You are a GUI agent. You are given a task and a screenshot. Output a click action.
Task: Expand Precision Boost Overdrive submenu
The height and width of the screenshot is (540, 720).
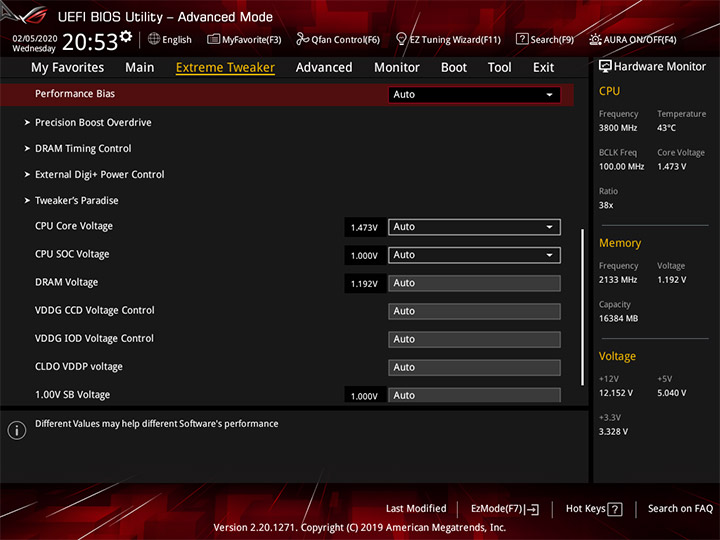click(x=93, y=123)
